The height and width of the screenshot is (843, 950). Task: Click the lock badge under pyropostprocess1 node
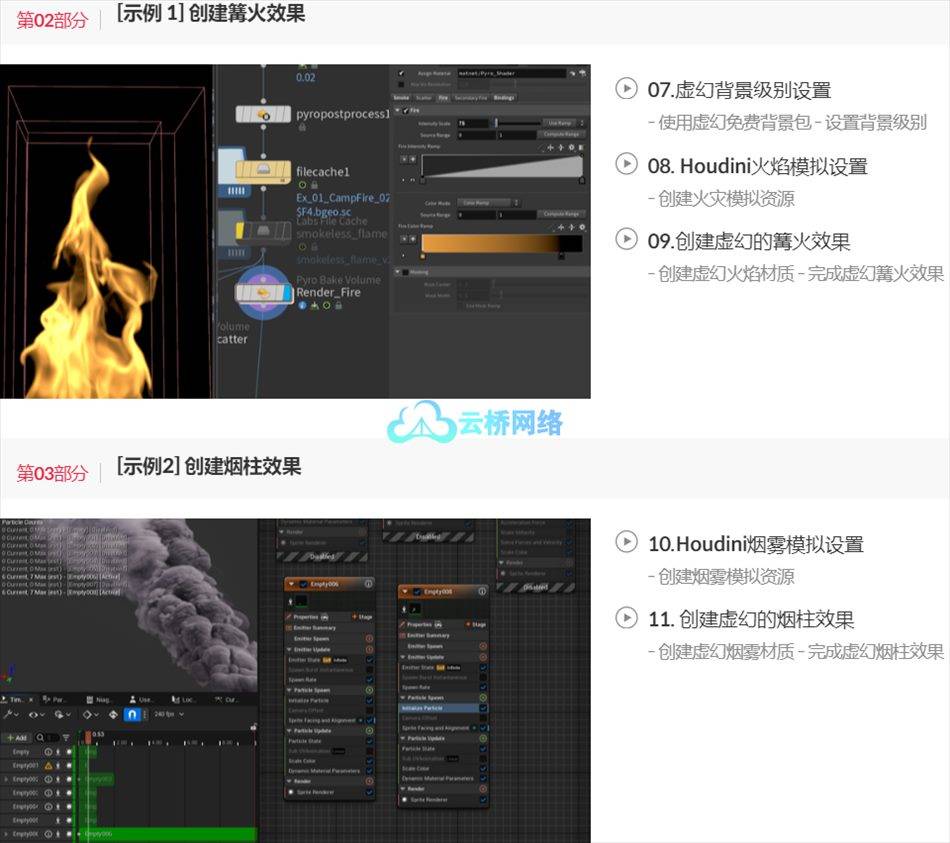coord(302,128)
